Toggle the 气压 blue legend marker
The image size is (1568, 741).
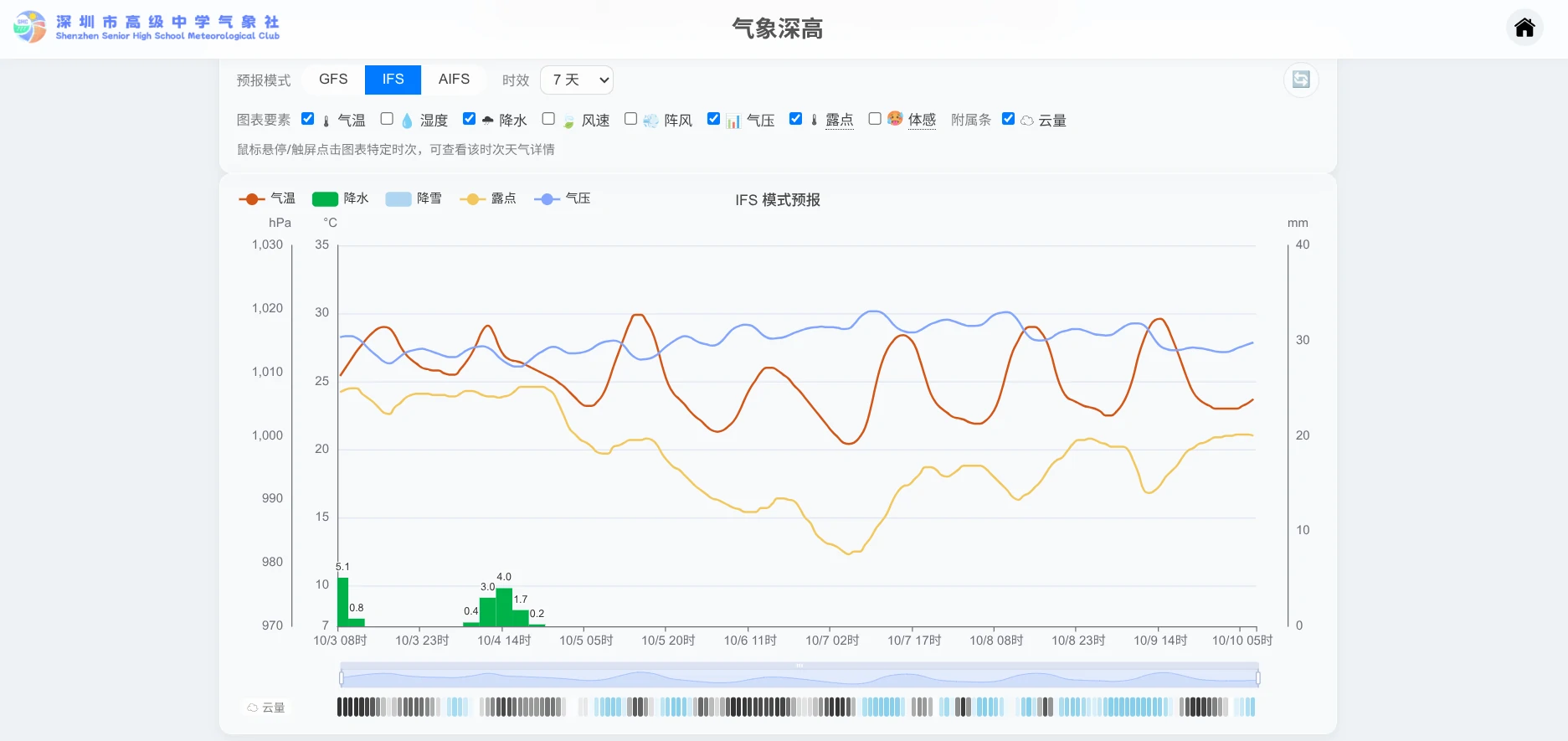pos(547,199)
